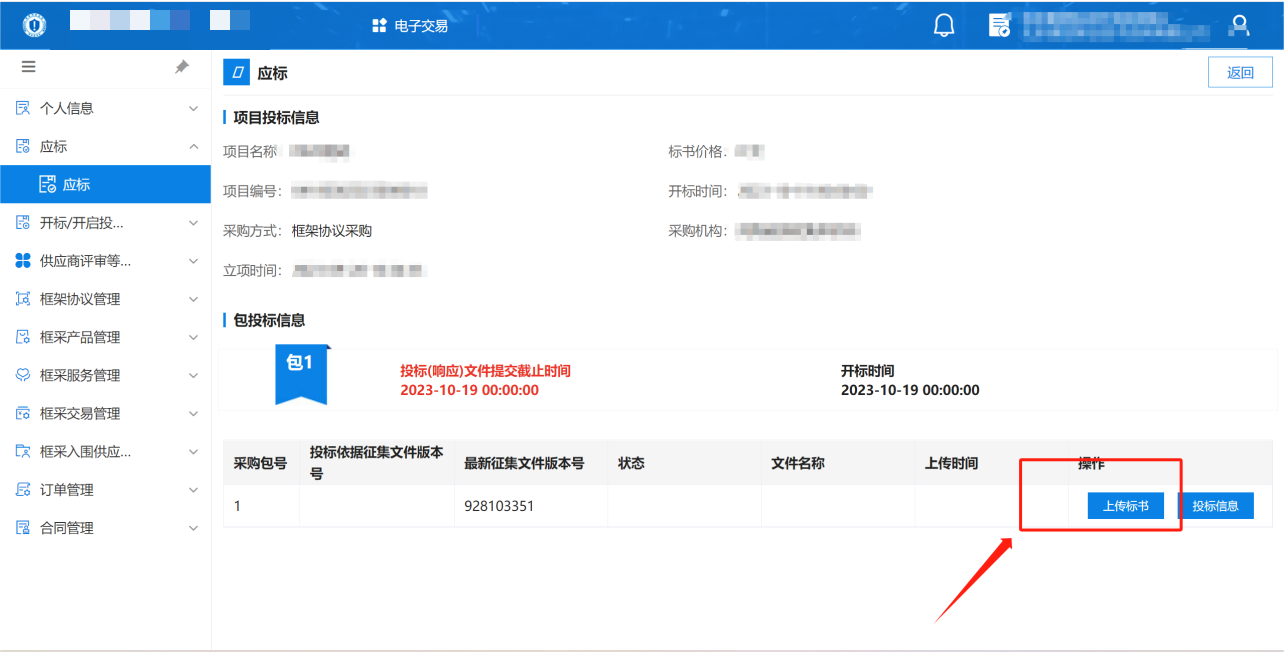Expand 框采服务管理 chevron

194,375
